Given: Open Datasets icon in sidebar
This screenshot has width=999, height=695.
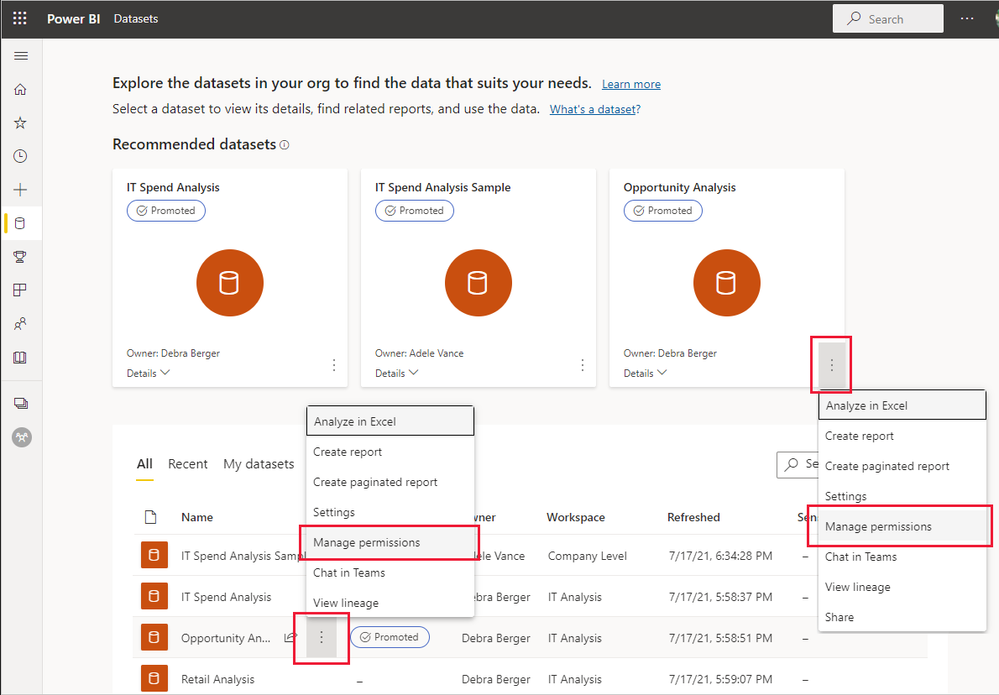Looking at the screenshot, I should 20,223.
